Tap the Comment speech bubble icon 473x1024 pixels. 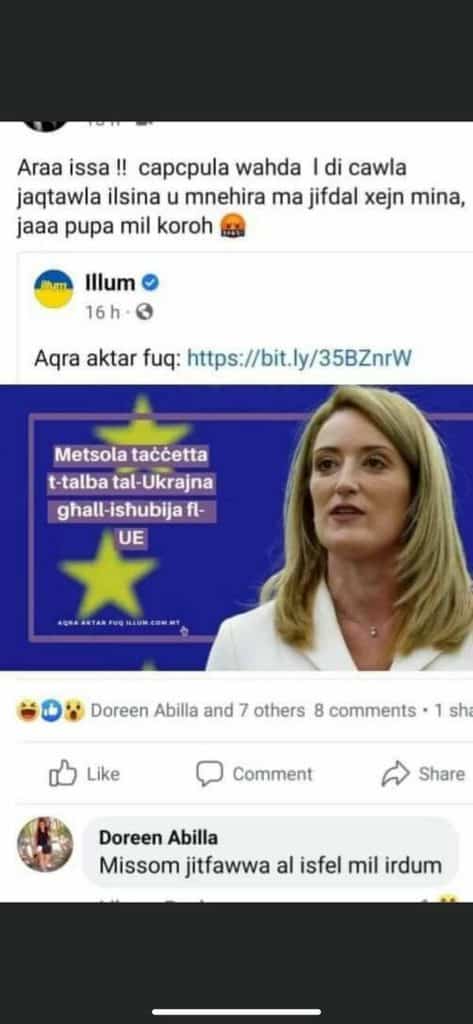[210, 775]
